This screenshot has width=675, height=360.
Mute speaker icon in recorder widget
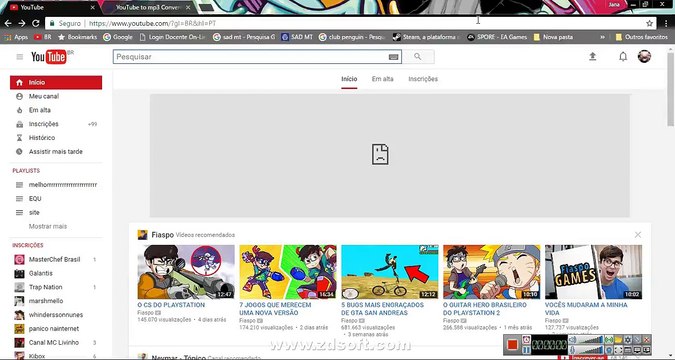click(x=573, y=339)
